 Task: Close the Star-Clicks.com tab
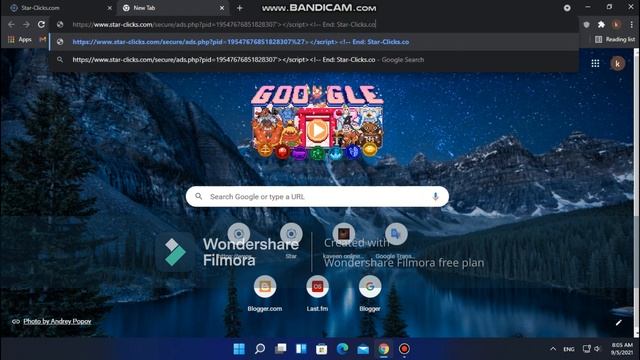point(109,8)
